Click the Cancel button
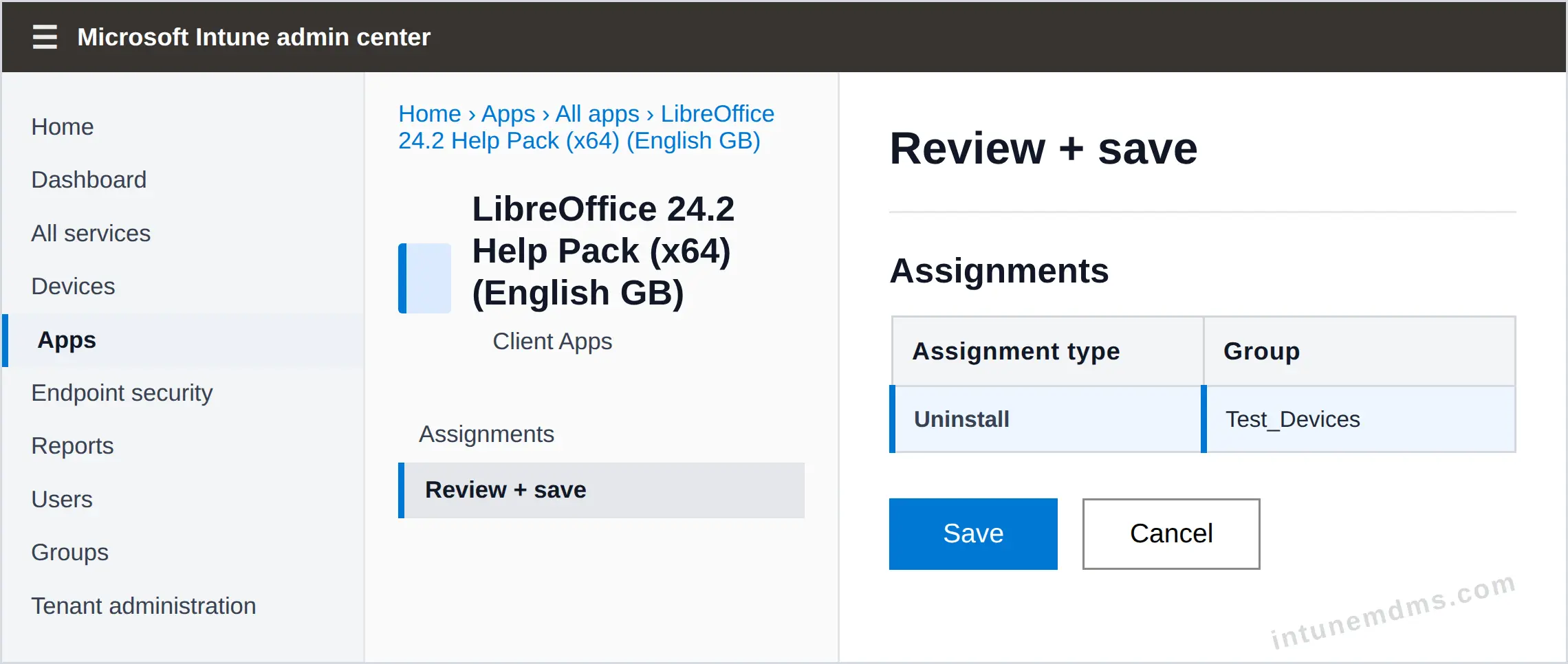 pos(1171,534)
